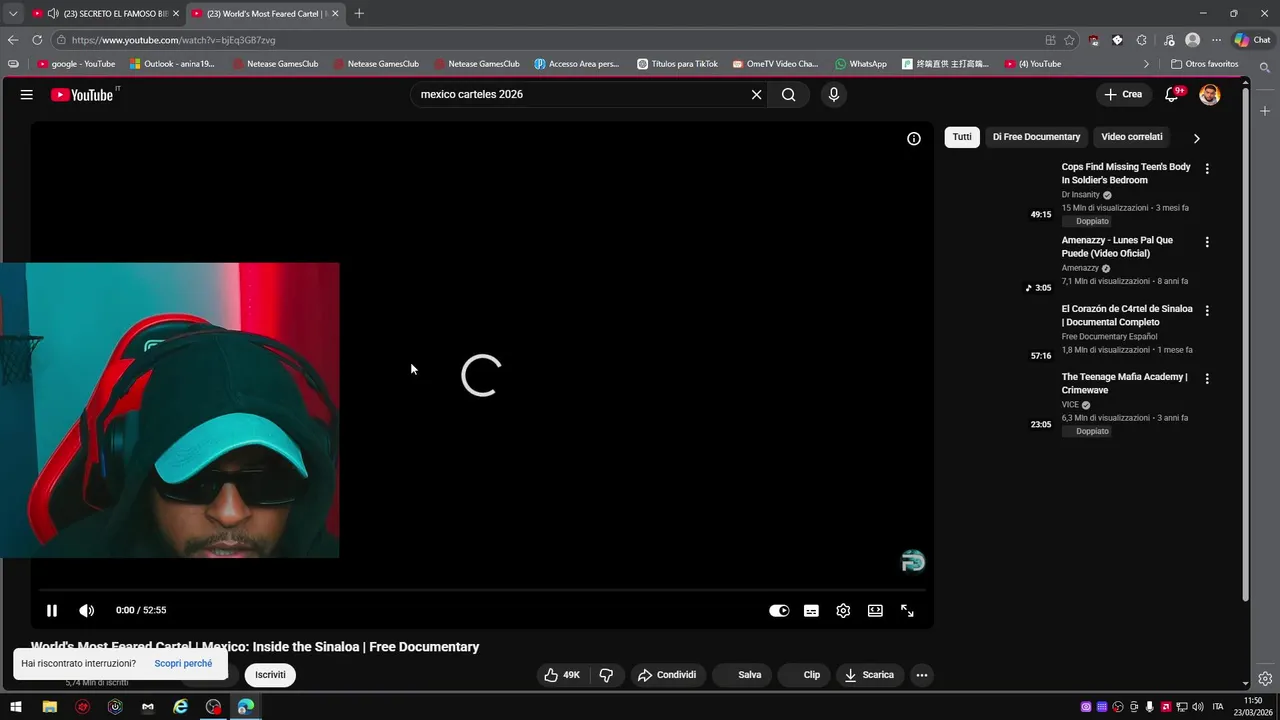Viewport: 1280px width, 720px height.
Task: Open Cops Find Missing Teen's Body video
Action: (x=1126, y=173)
